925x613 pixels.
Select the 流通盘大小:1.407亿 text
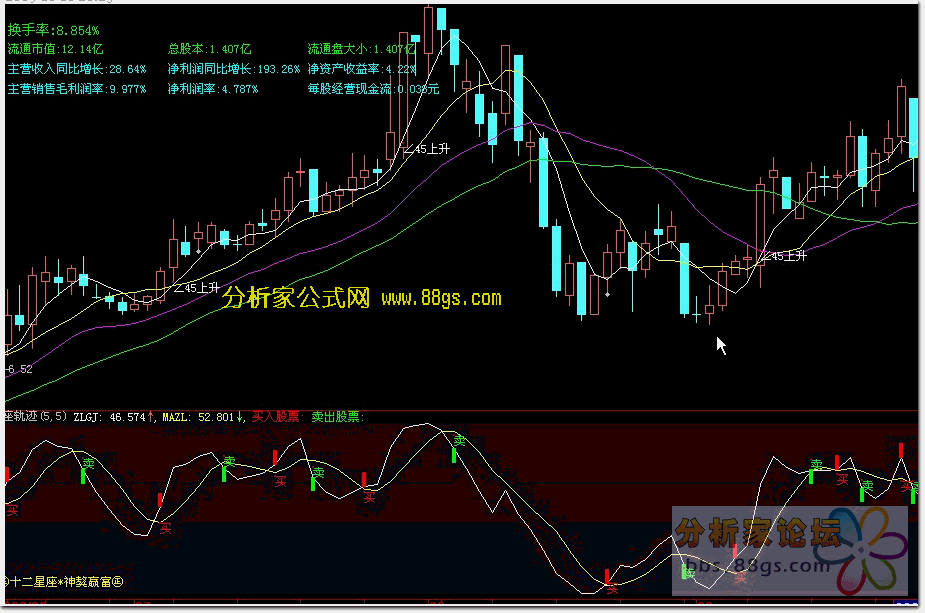click(362, 49)
